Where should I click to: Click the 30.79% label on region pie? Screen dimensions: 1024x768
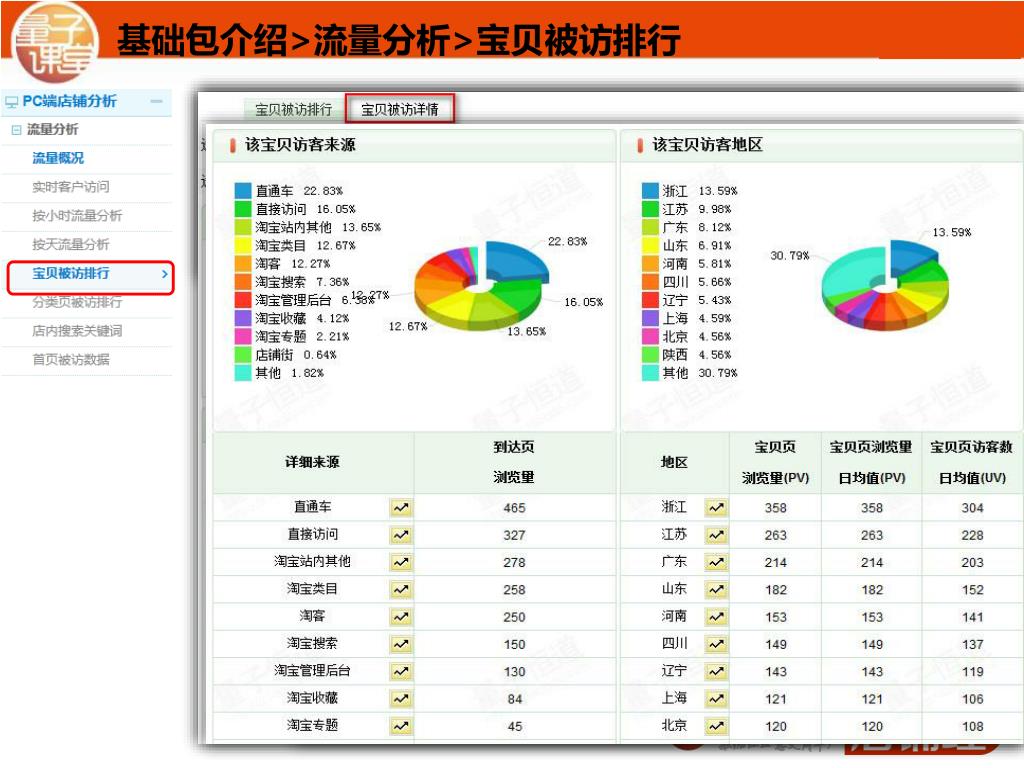[x=790, y=255]
